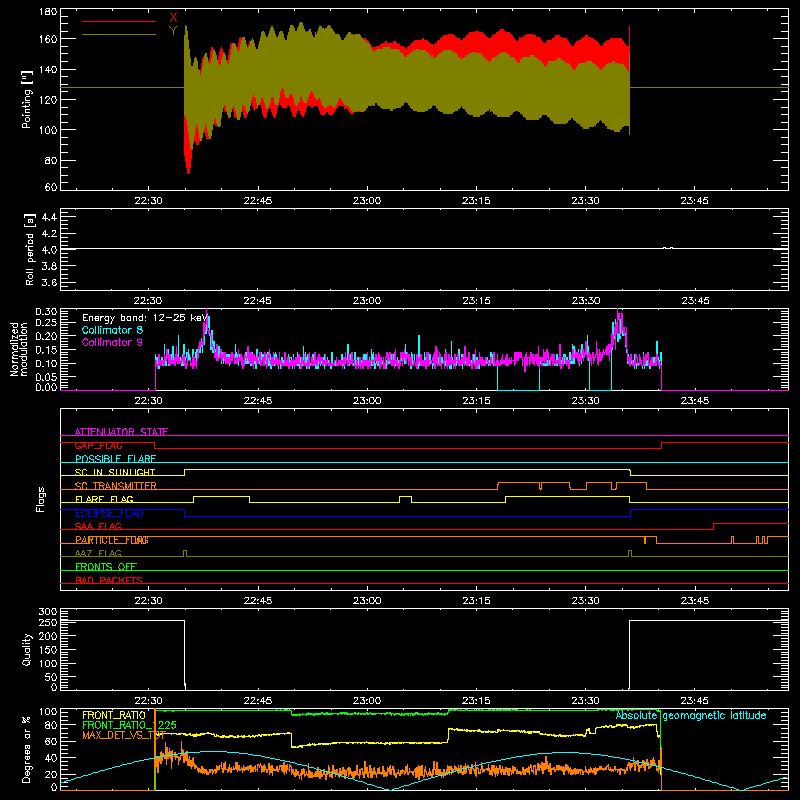Click the red X legend line
Screen dimensions: 800x800
click(119, 21)
